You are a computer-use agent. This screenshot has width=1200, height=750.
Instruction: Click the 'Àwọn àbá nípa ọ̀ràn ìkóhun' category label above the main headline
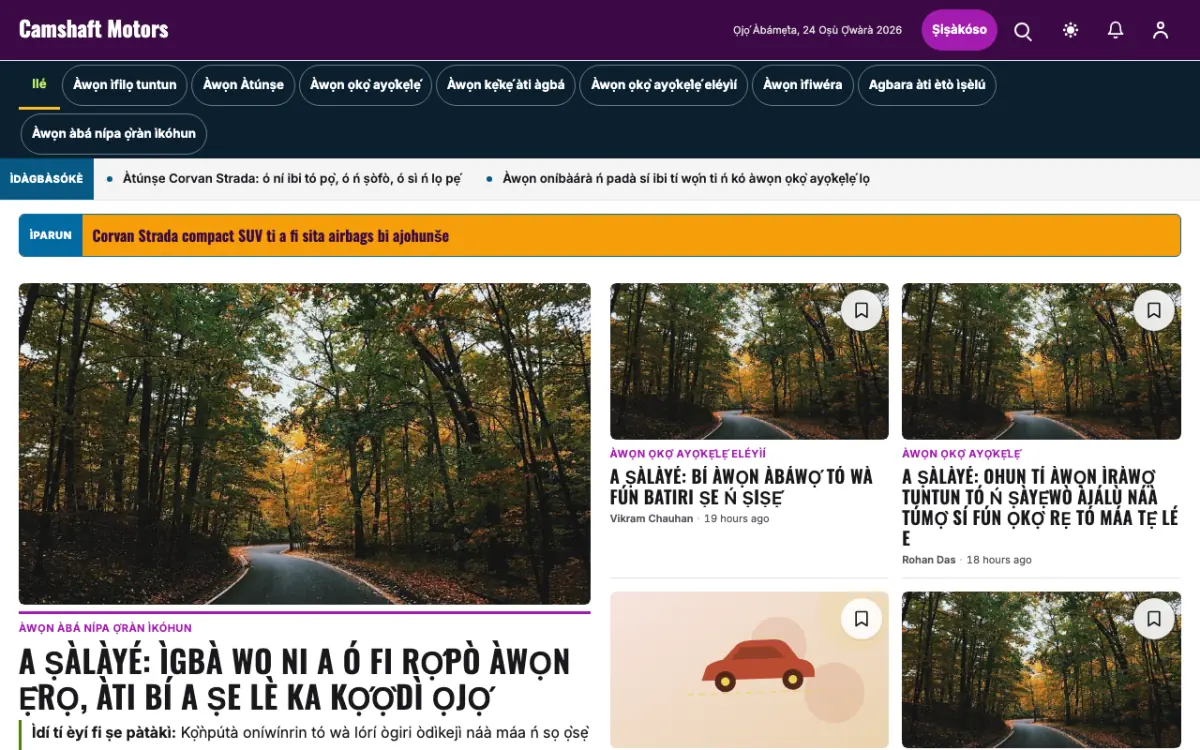click(105, 628)
